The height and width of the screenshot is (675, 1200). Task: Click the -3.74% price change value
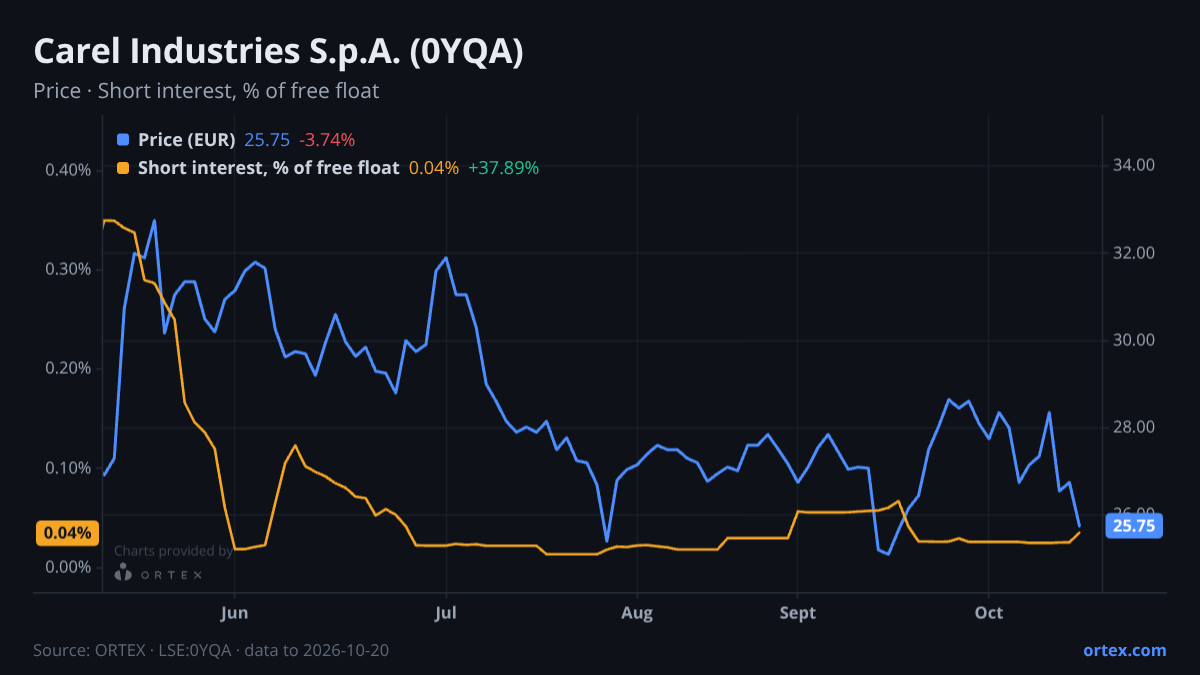[x=327, y=140]
